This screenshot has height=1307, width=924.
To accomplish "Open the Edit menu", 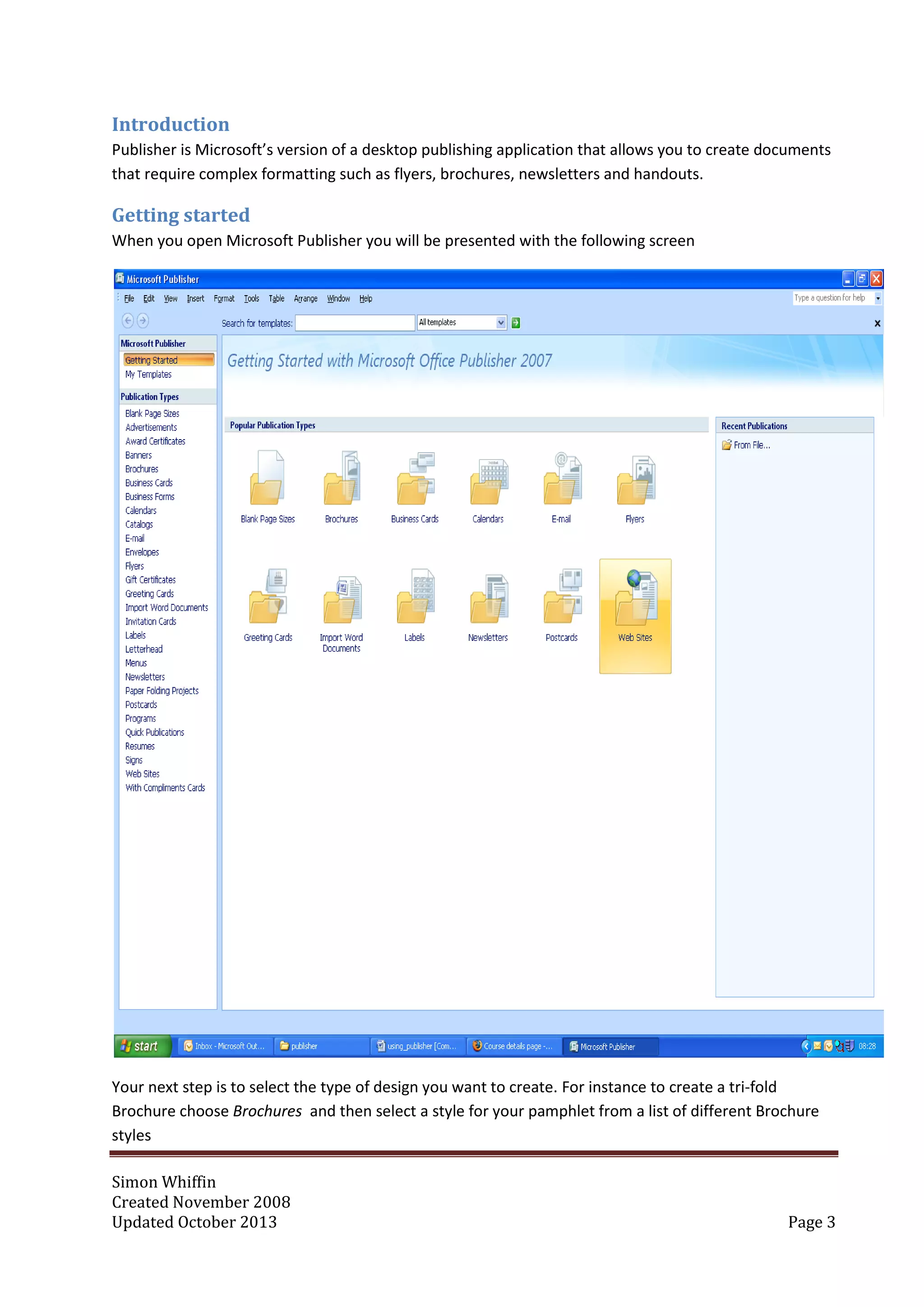I will tap(148, 298).
